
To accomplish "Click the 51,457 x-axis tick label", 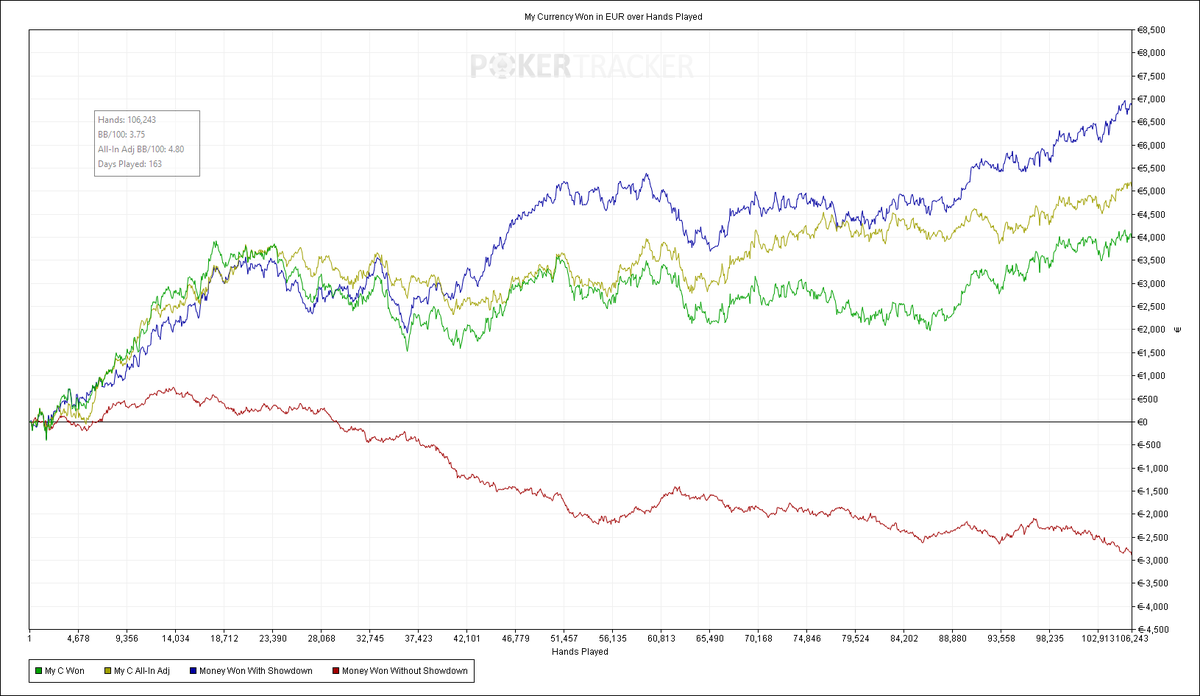I will point(564,637).
